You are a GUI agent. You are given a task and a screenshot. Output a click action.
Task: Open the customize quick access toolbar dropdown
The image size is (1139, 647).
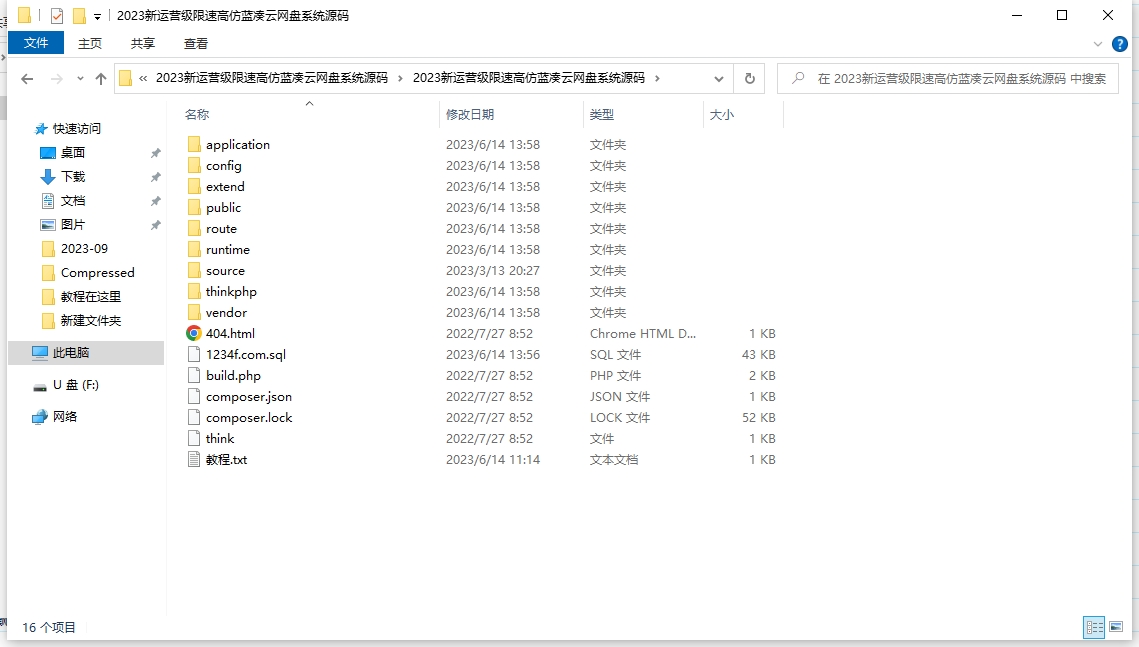click(x=97, y=16)
